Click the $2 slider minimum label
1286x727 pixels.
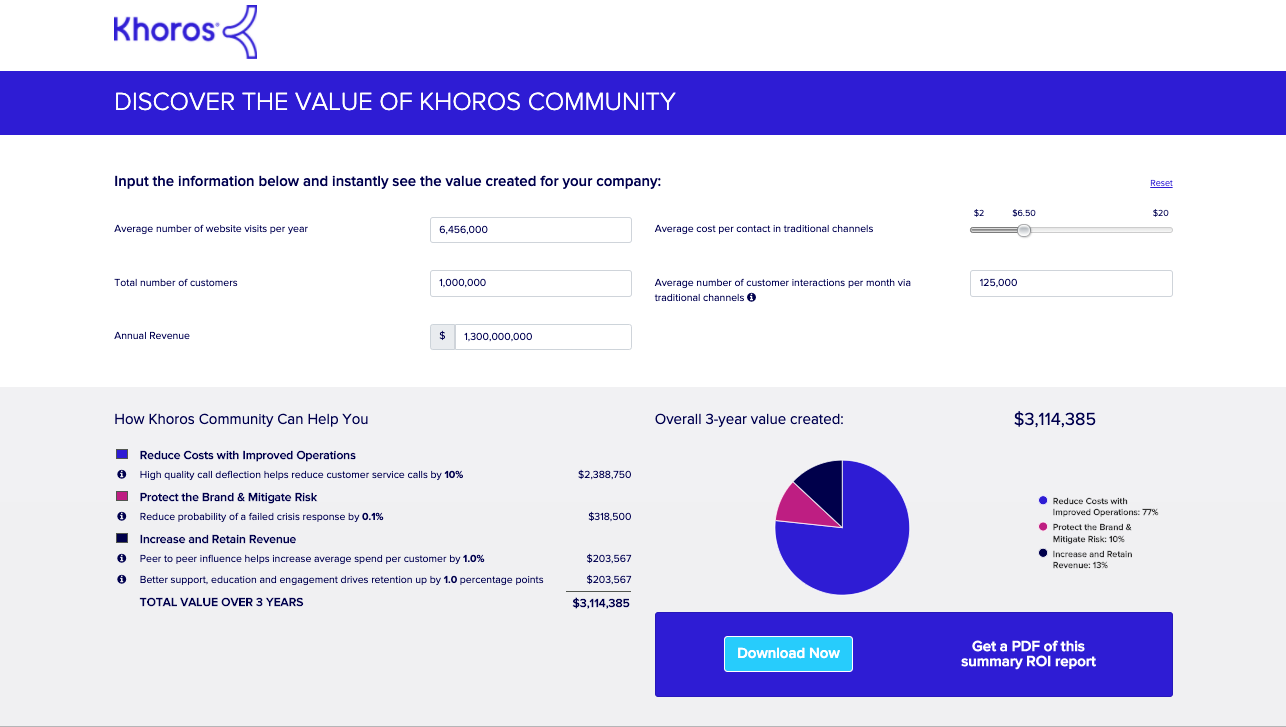point(979,213)
